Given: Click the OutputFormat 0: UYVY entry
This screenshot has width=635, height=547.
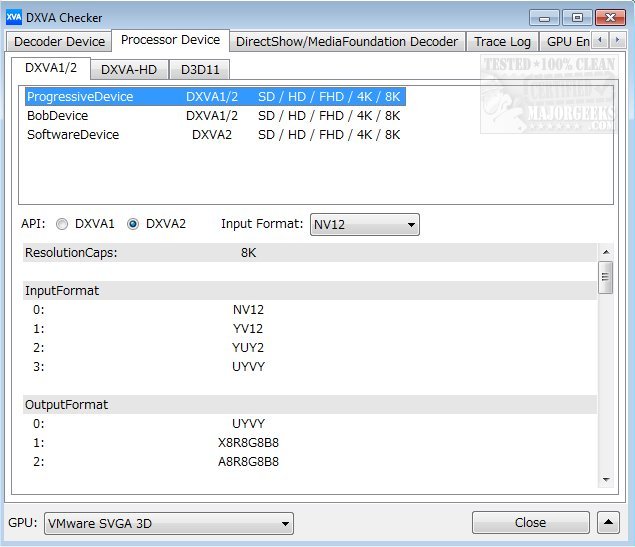Looking at the screenshot, I should coord(310,424).
